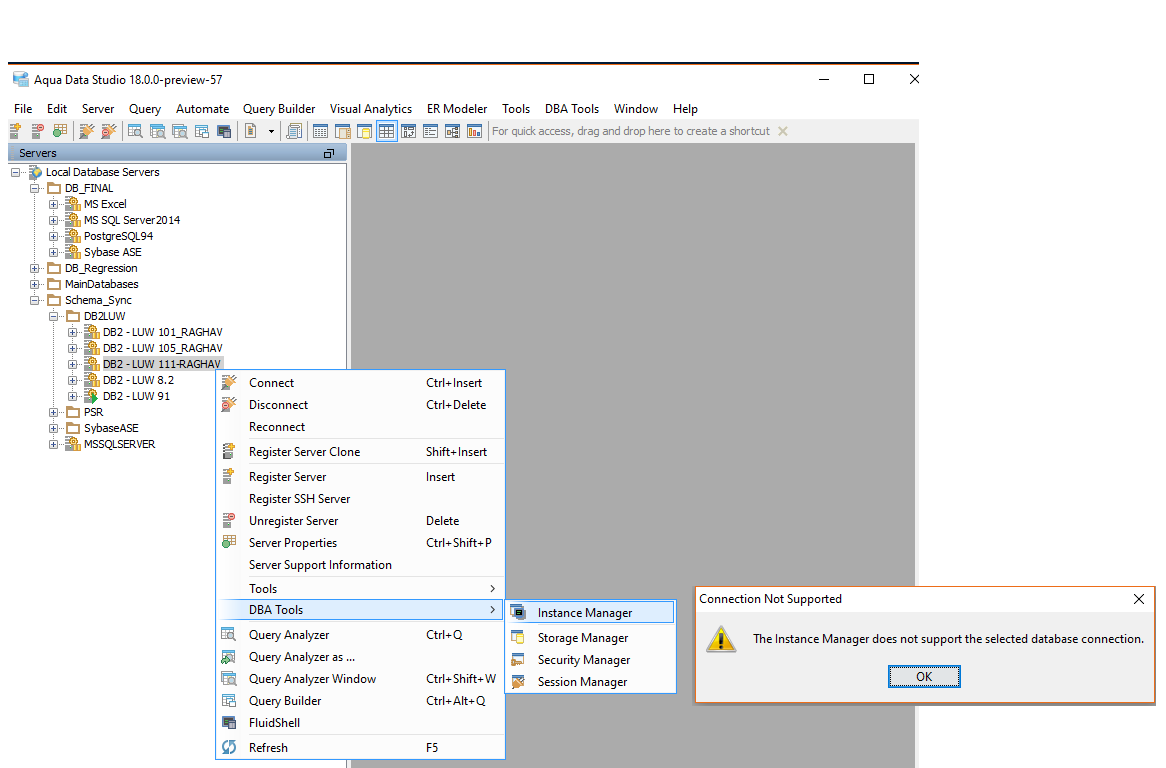Choose Unregister Server in context menu
The width and height of the screenshot is (1166, 768).
click(x=361, y=521)
